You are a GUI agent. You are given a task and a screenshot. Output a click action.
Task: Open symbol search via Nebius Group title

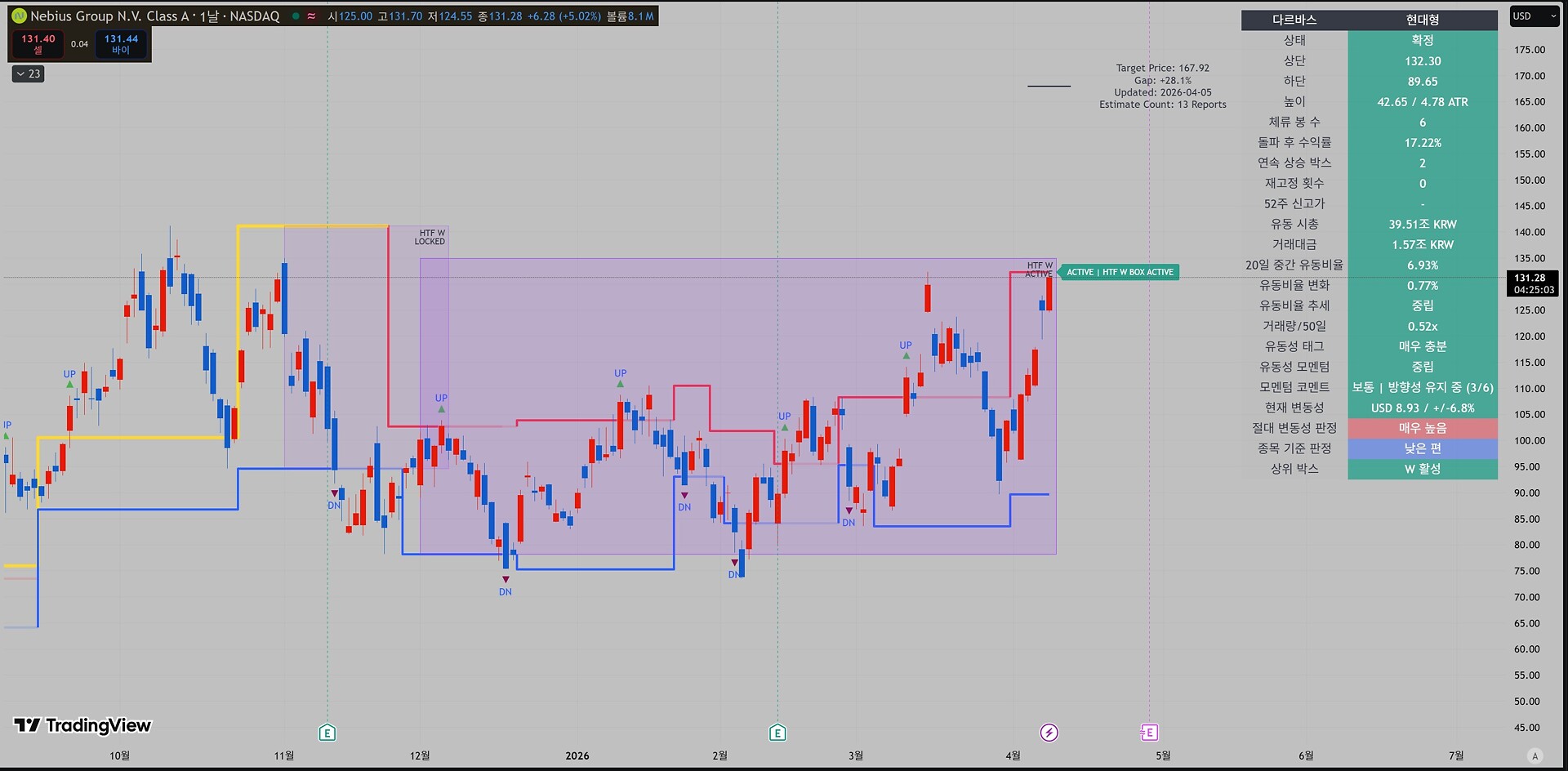click(x=109, y=16)
